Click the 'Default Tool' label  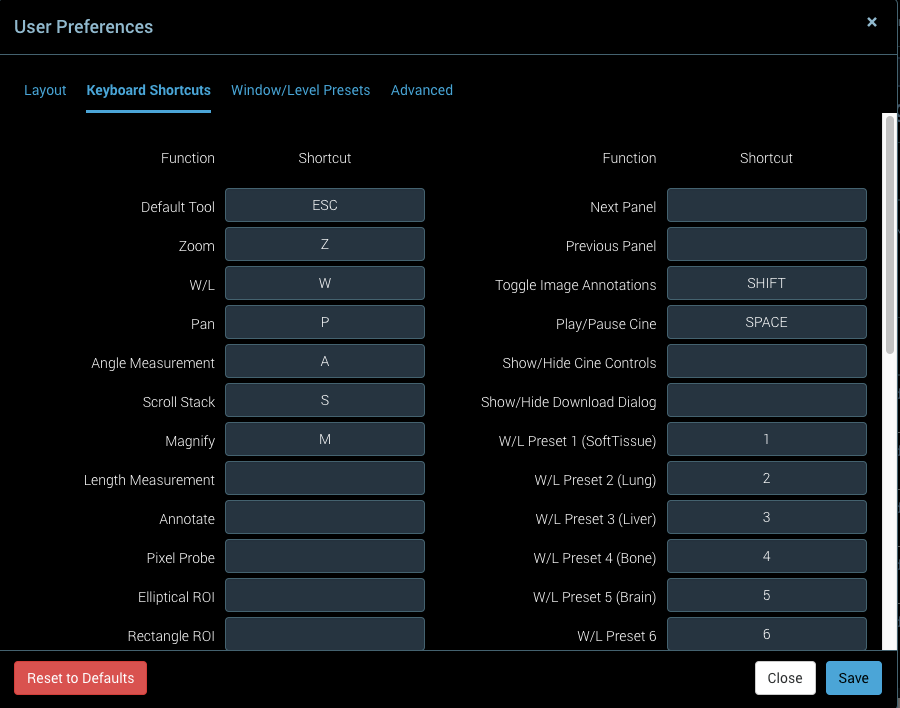[178, 207]
